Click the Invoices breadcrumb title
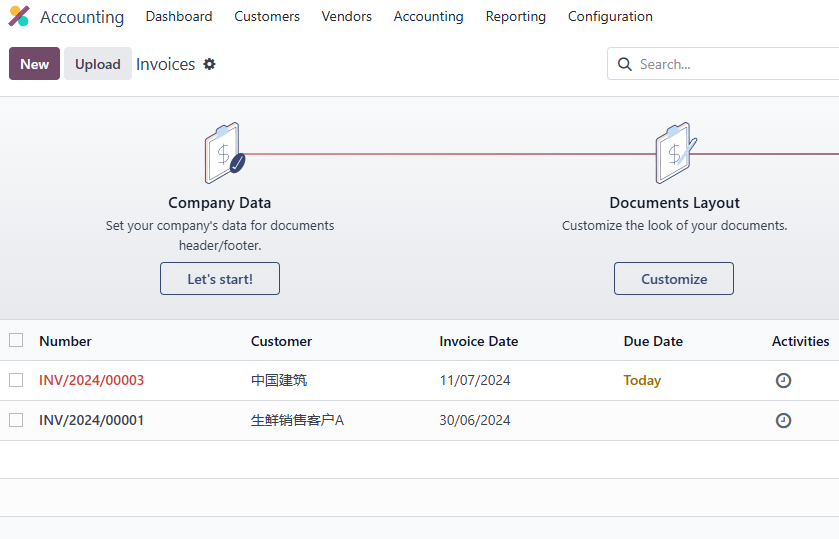This screenshot has width=839, height=539. pos(165,64)
